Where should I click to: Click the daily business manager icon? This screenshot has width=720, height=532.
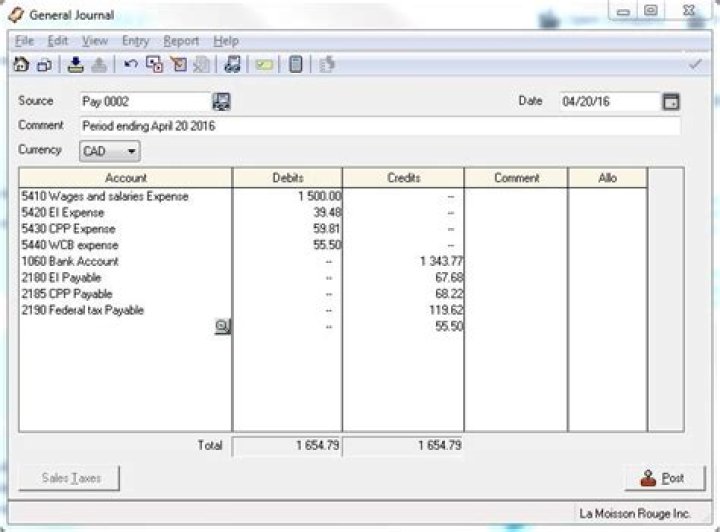point(45,66)
